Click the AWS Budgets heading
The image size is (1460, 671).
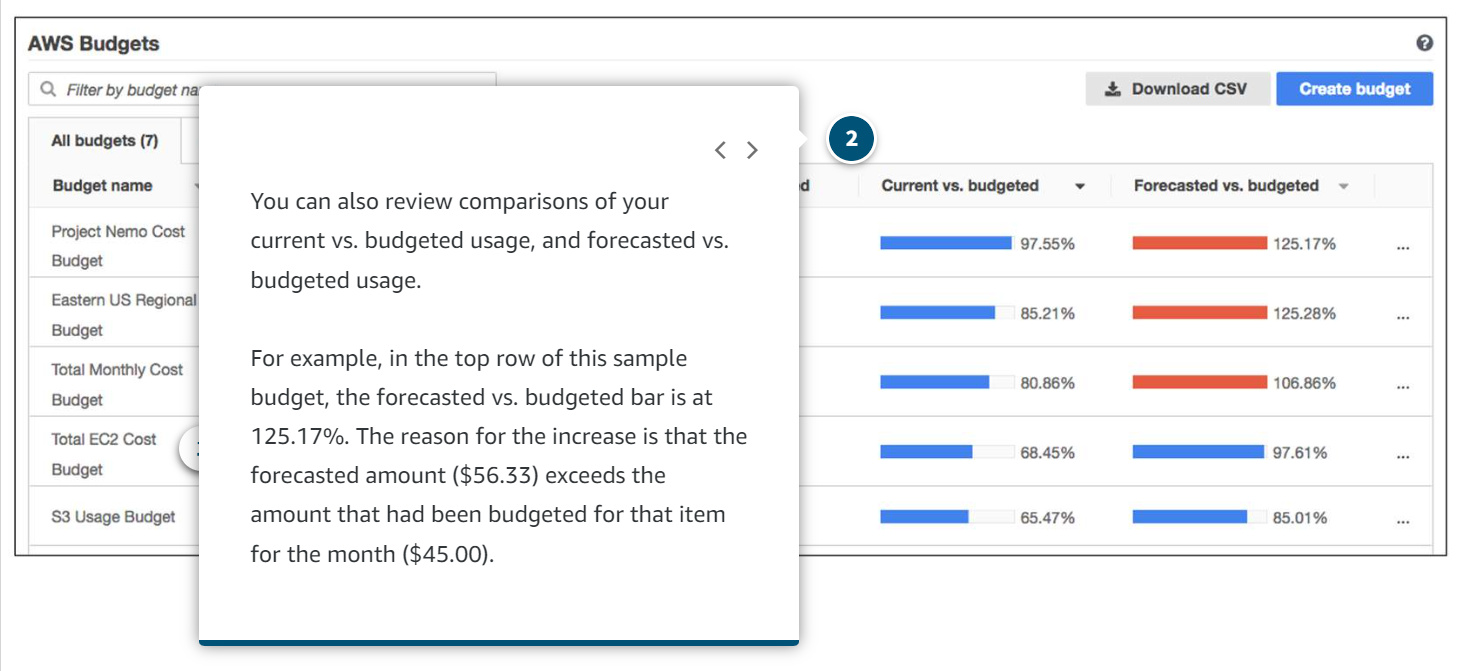93,44
